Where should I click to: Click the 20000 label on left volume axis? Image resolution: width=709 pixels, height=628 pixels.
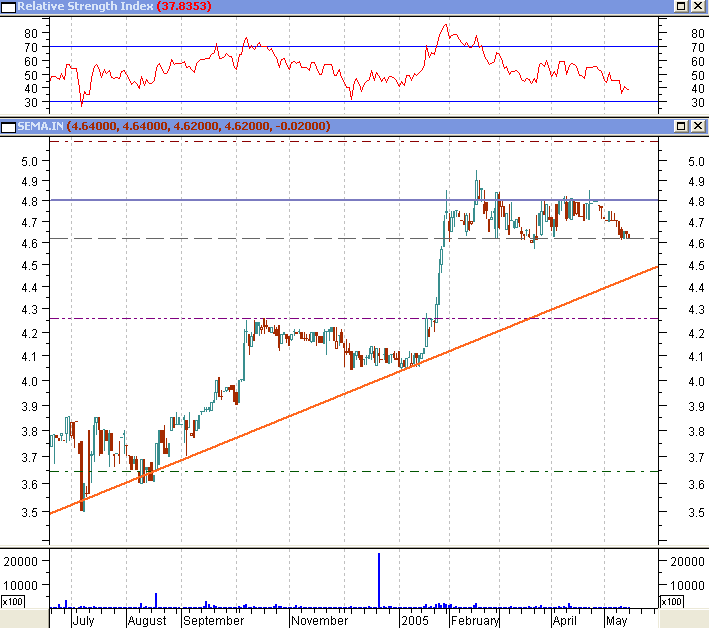20,562
